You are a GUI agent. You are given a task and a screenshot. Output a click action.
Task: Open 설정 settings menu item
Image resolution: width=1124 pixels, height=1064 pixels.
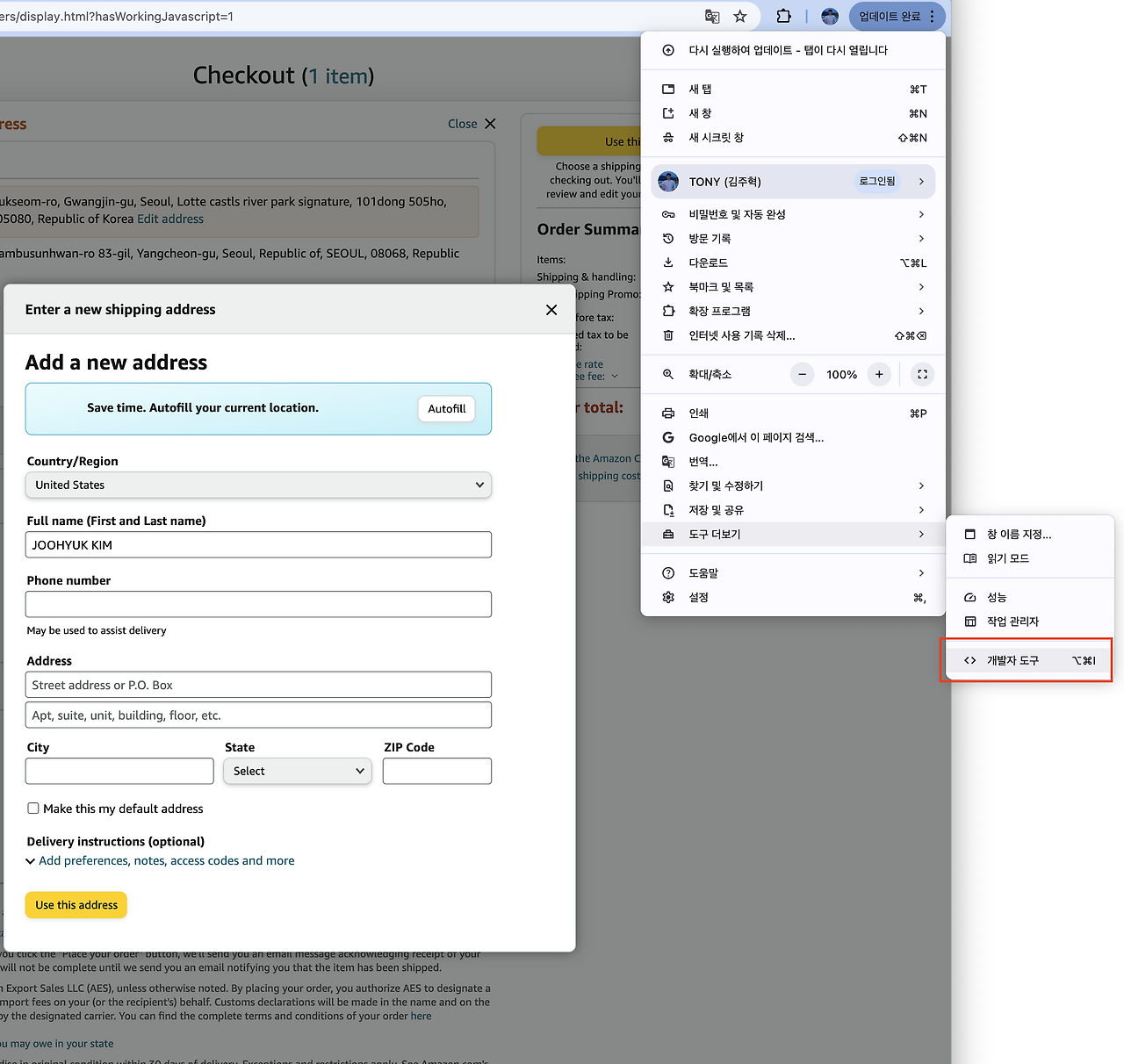[x=793, y=598]
